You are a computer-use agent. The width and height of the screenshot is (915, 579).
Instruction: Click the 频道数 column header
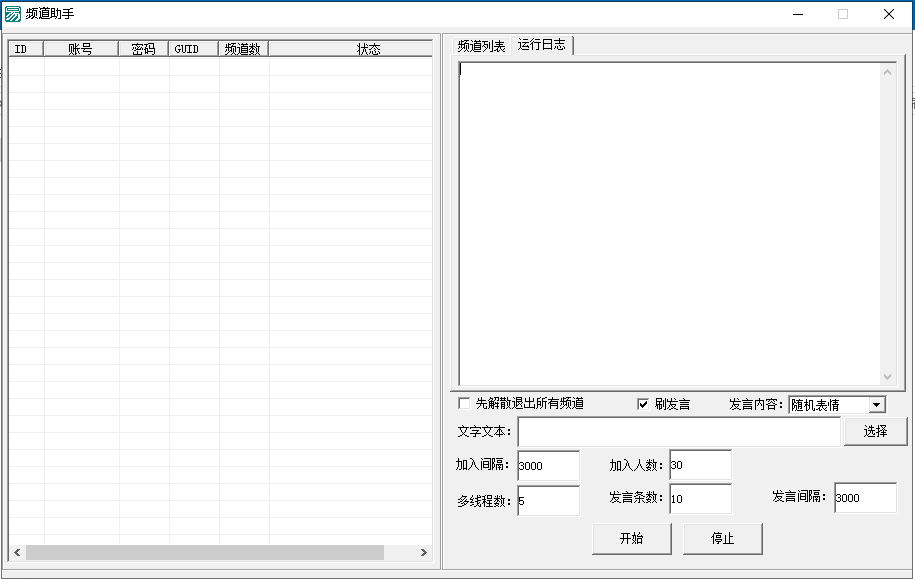(243, 49)
